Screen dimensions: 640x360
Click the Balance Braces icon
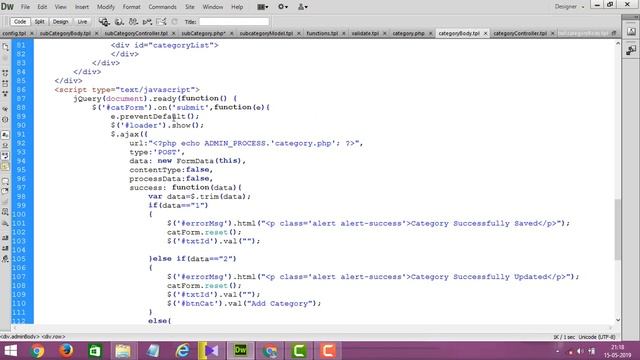coord(5,120)
